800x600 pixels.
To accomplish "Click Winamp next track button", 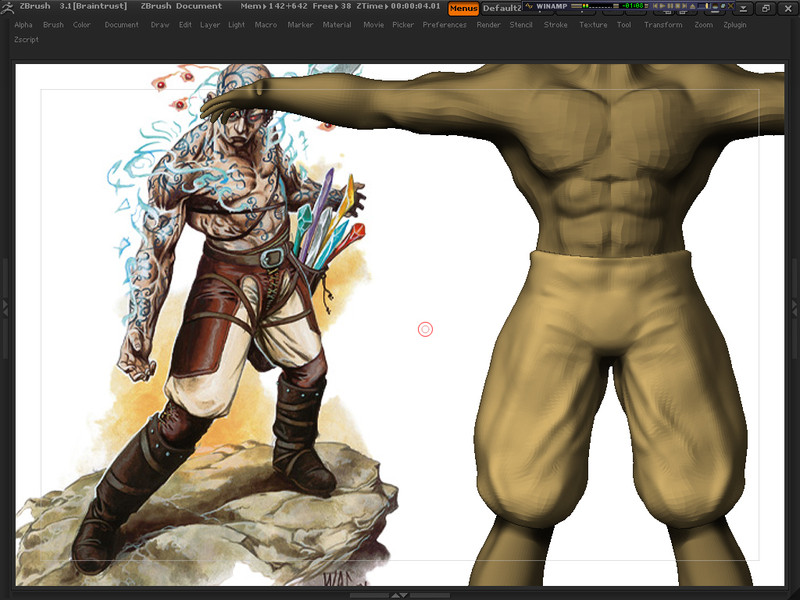I will pos(684,6).
